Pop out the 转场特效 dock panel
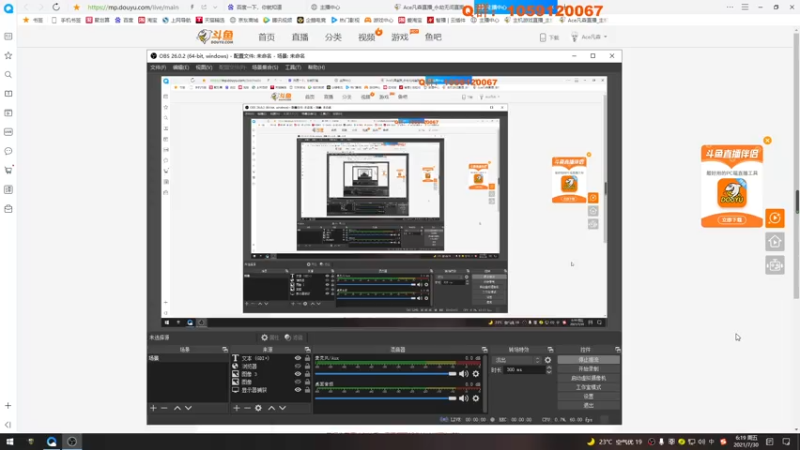 550,349
